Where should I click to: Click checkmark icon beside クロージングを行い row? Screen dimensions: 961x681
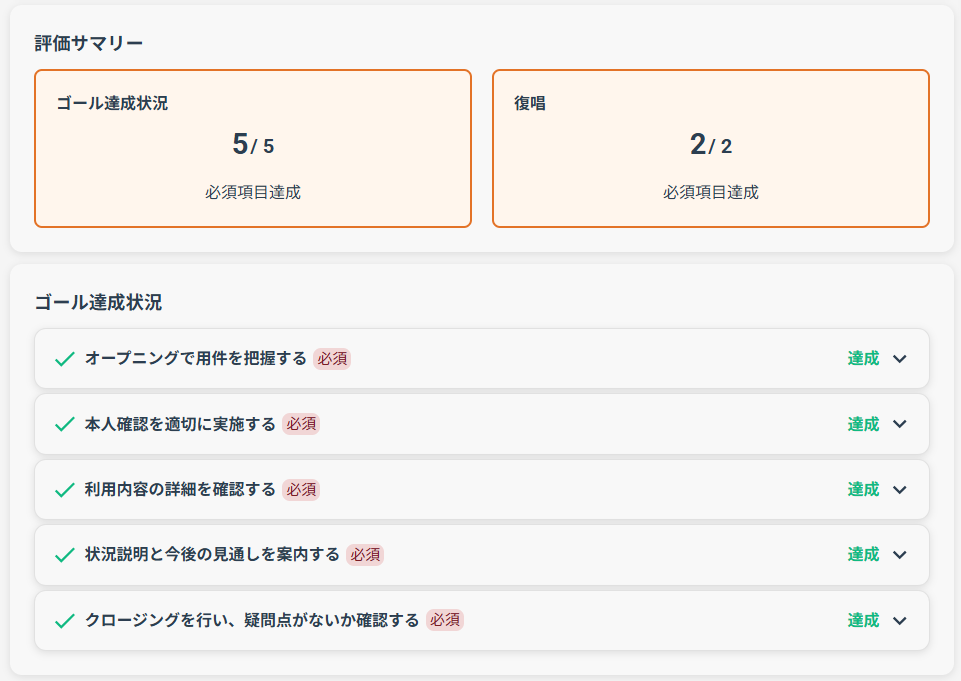[65, 620]
